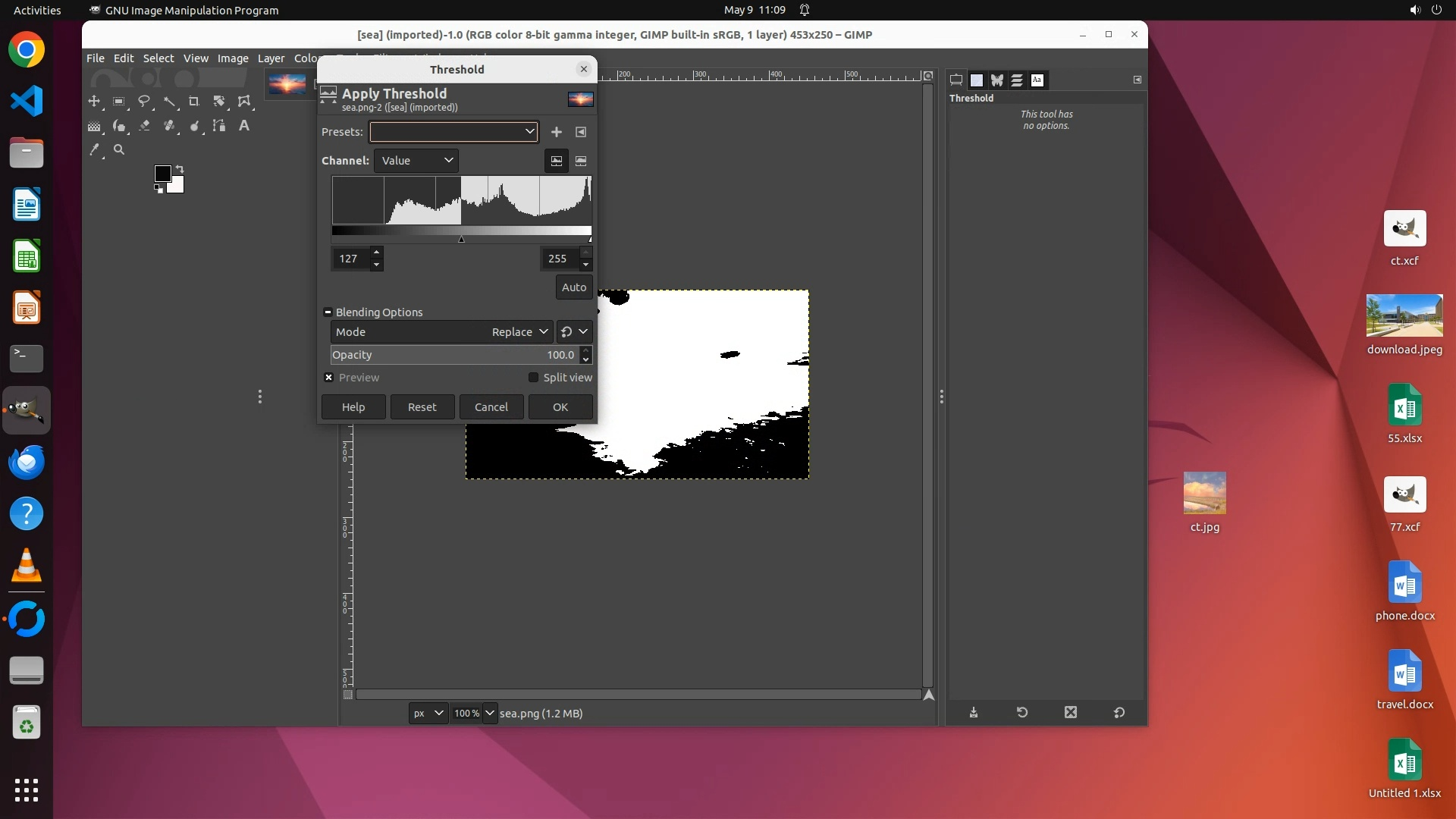1456x819 pixels.
Task: Select the Eraser tool
Action: (144, 126)
